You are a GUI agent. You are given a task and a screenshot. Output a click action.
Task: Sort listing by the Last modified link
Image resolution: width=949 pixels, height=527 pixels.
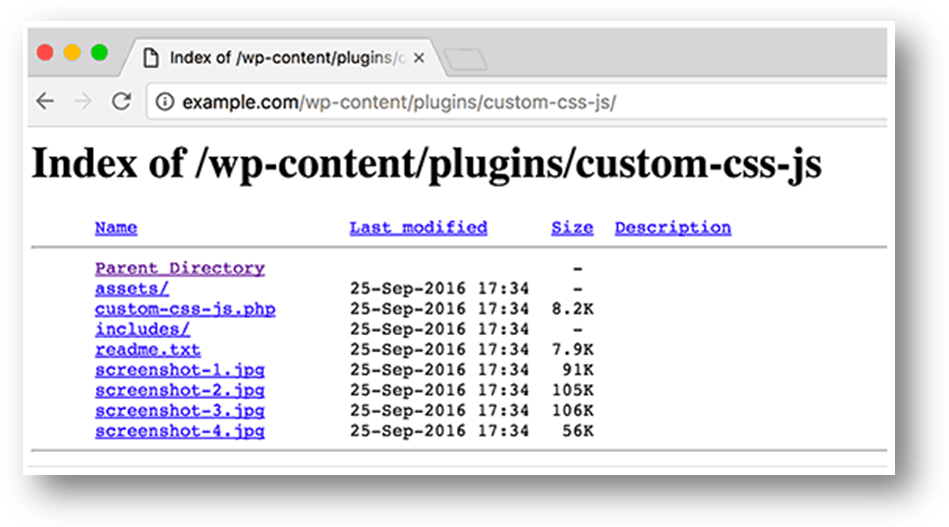(418, 227)
